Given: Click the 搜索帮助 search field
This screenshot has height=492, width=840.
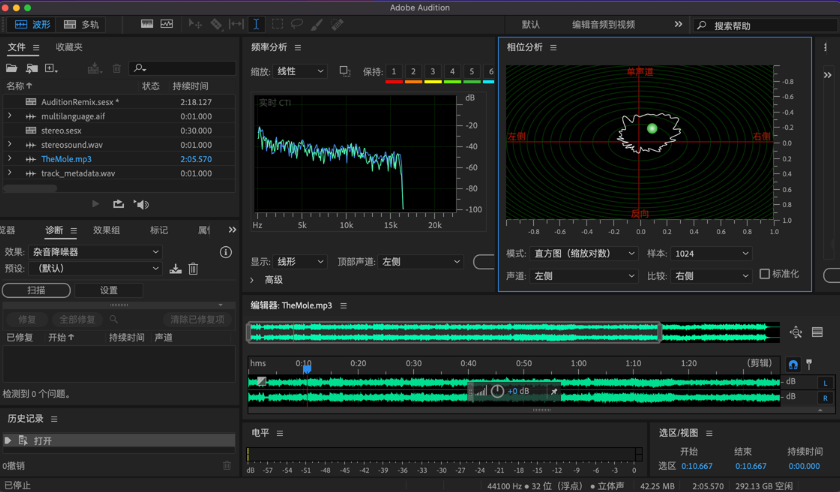Looking at the screenshot, I should coord(766,26).
